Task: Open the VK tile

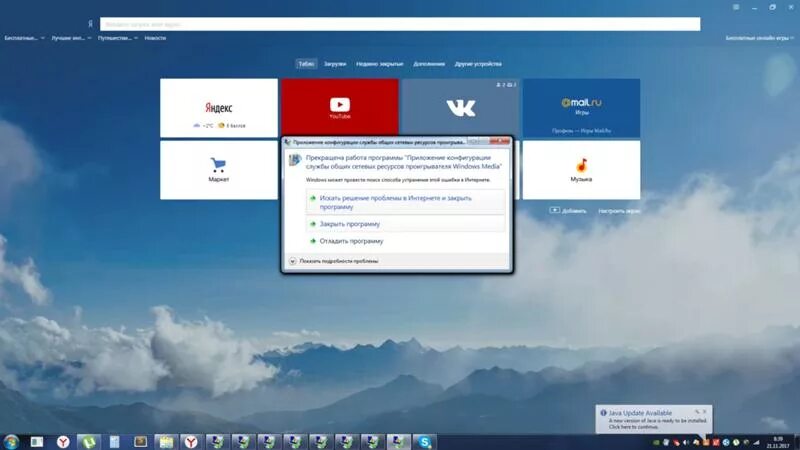Action: coord(460,107)
